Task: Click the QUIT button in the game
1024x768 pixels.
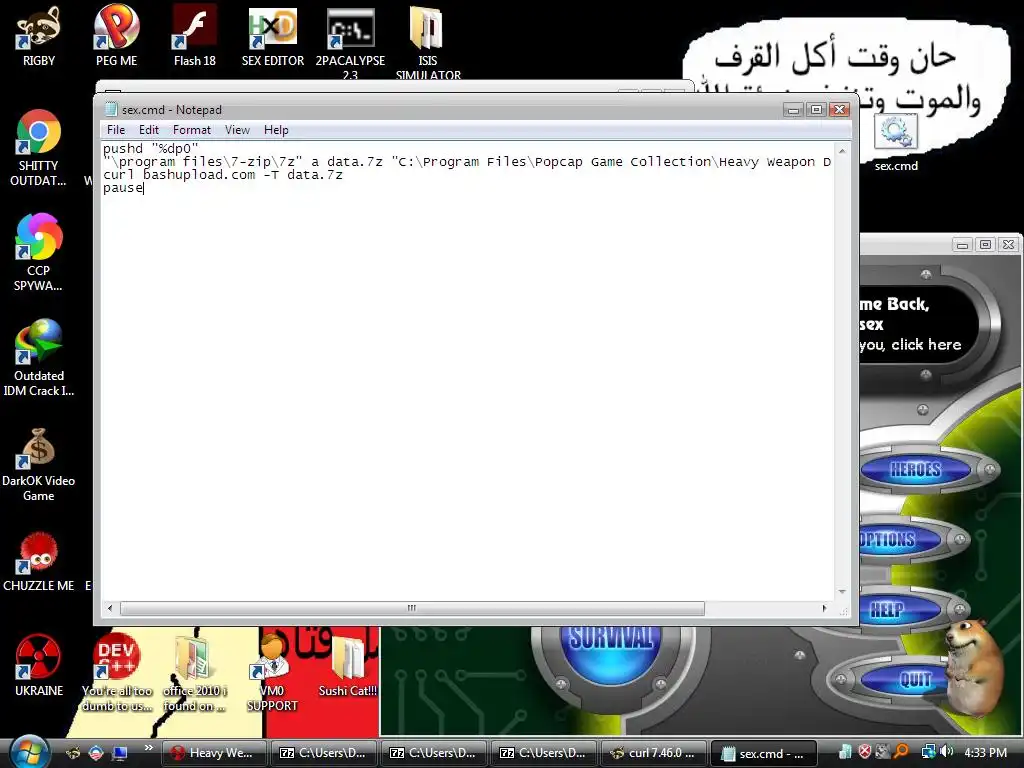Action: click(904, 680)
